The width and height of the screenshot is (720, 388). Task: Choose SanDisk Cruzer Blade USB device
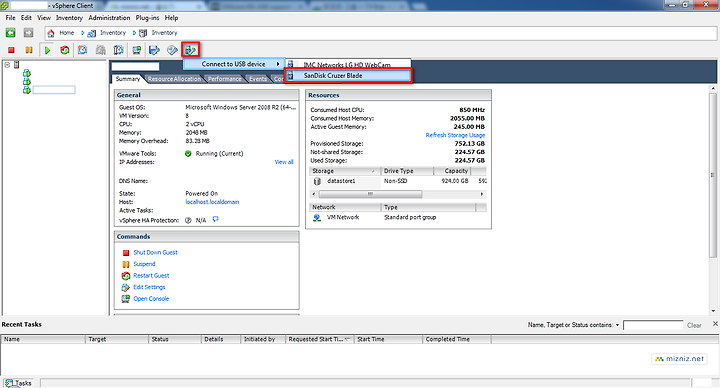(348, 76)
